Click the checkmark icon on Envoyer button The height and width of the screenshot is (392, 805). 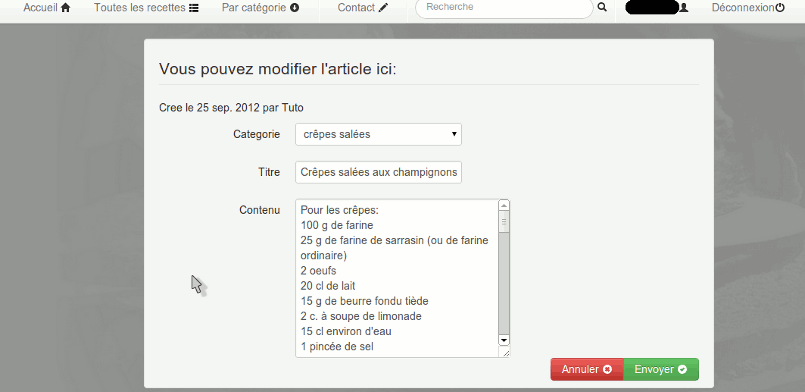click(x=682, y=369)
